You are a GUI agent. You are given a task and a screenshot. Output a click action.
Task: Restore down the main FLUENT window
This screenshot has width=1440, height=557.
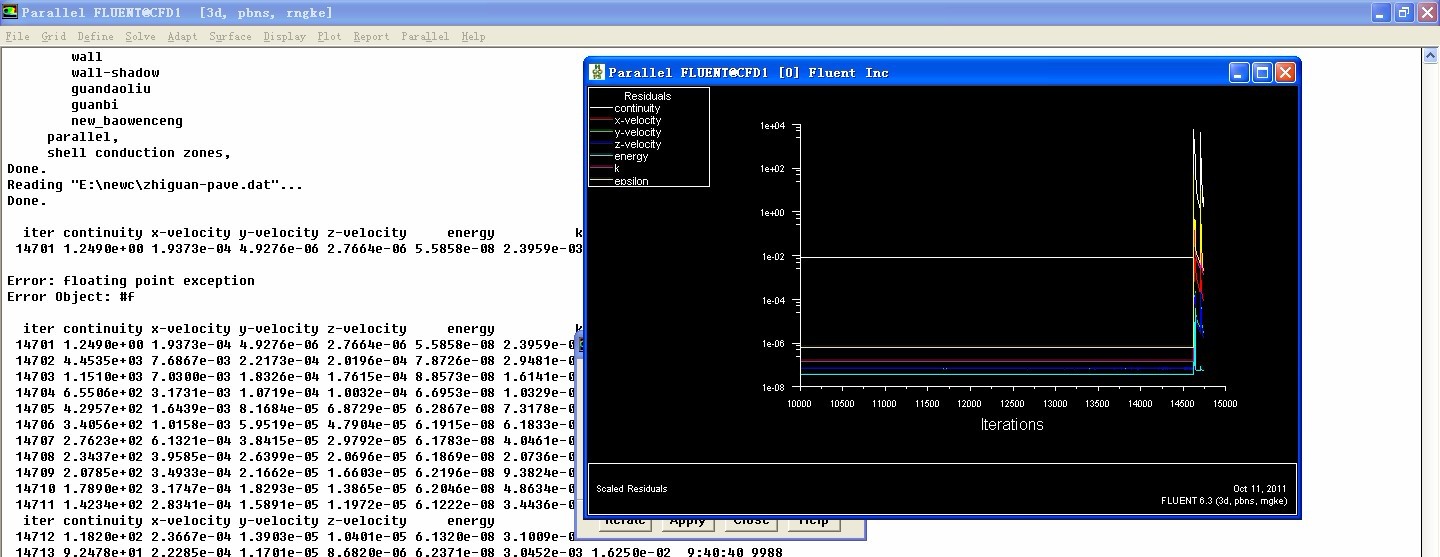coord(1403,12)
